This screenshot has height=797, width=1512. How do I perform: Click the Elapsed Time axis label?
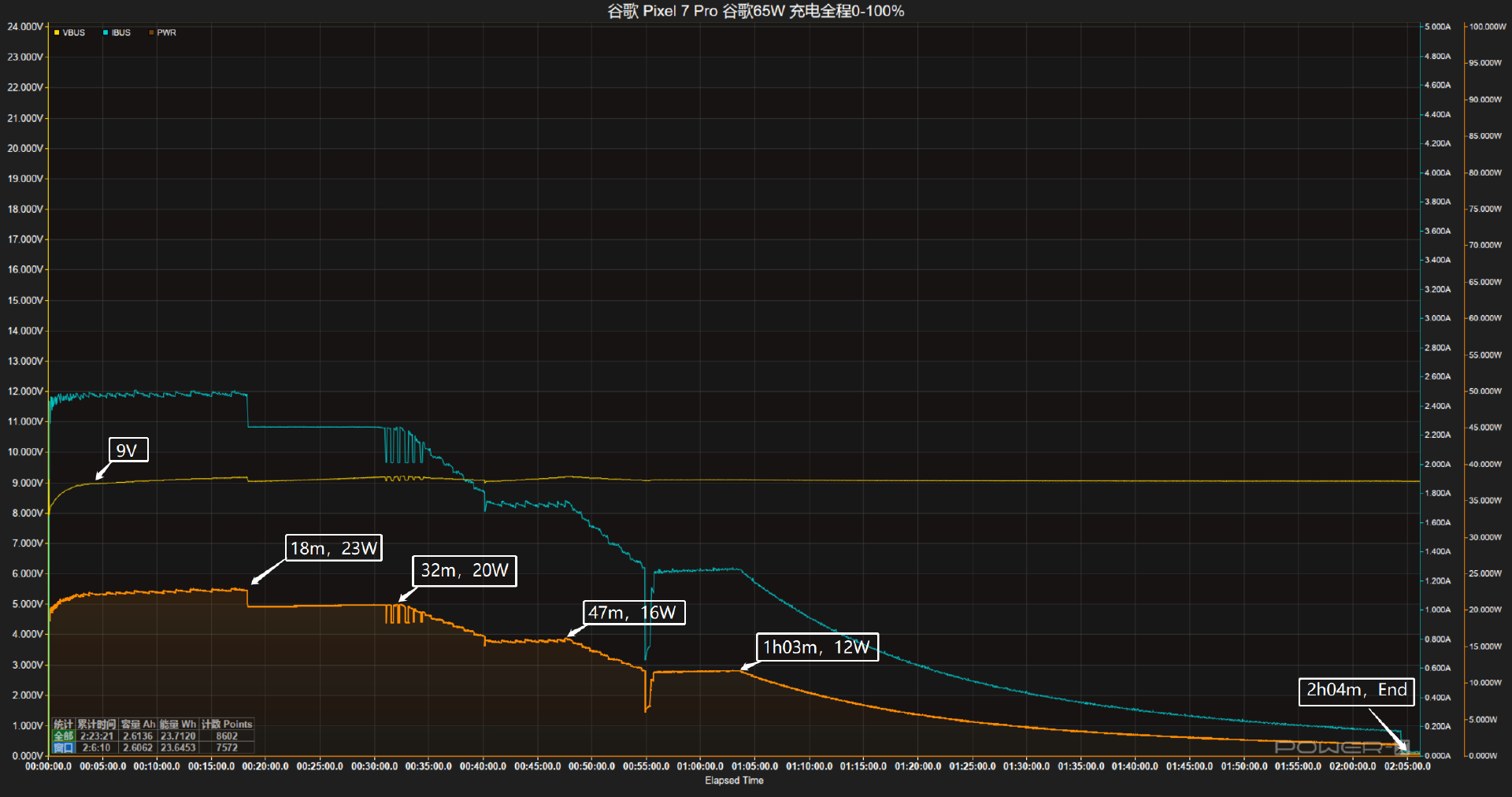[734, 780]
